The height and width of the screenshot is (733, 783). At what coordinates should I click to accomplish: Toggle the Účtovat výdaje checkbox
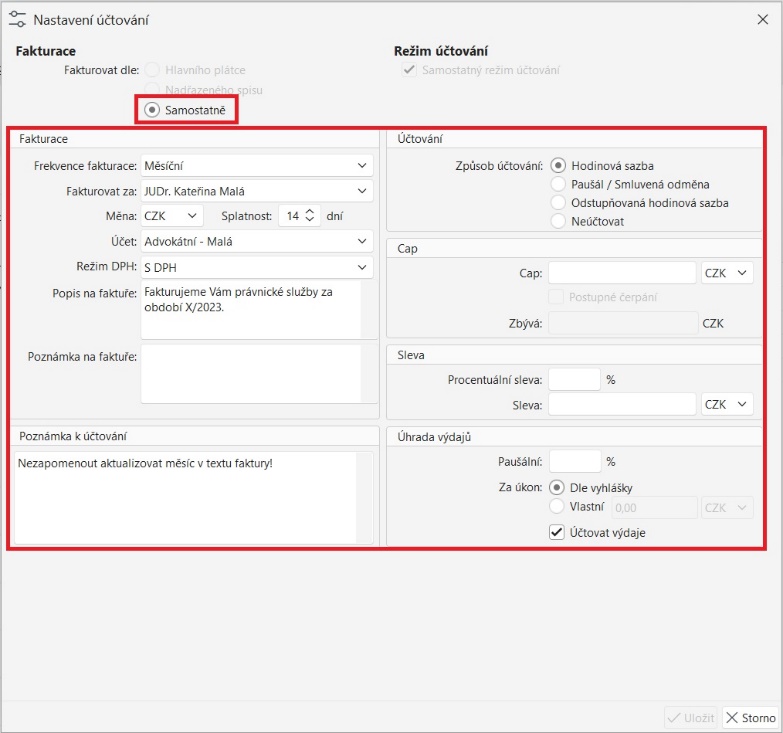558,533
